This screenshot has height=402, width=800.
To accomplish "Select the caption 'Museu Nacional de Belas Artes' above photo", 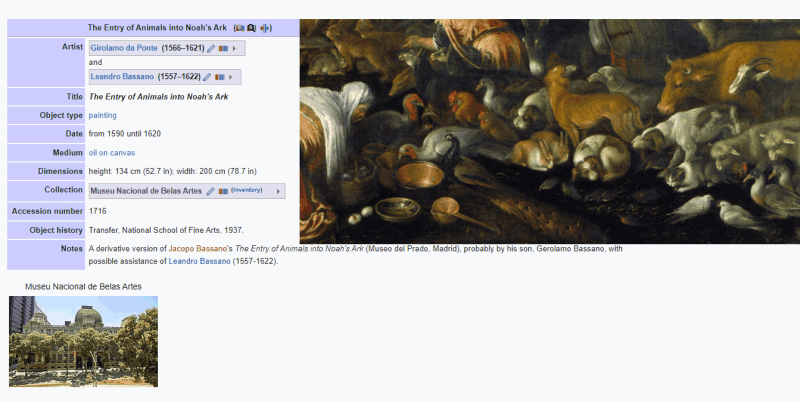I will [x=83, y=287].
